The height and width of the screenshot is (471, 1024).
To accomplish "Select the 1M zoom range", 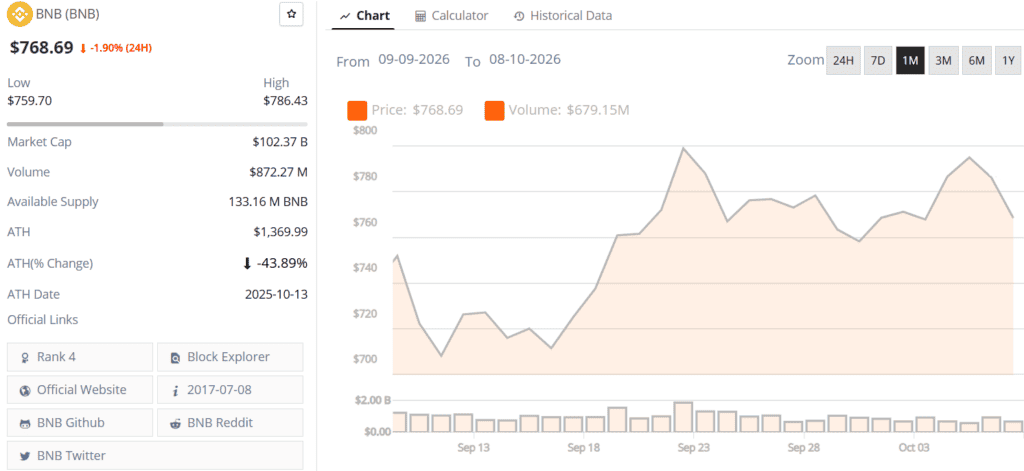I will 910,60.
